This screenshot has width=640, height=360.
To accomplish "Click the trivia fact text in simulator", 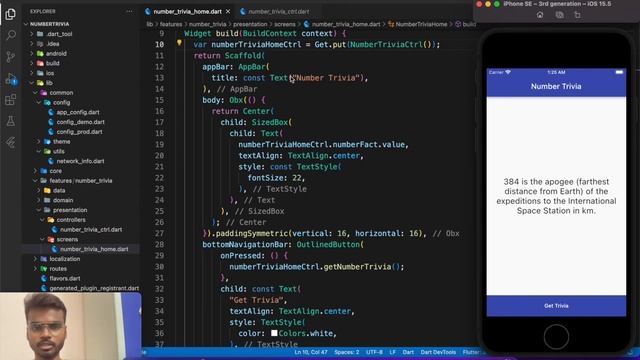I will pos(556,196).
